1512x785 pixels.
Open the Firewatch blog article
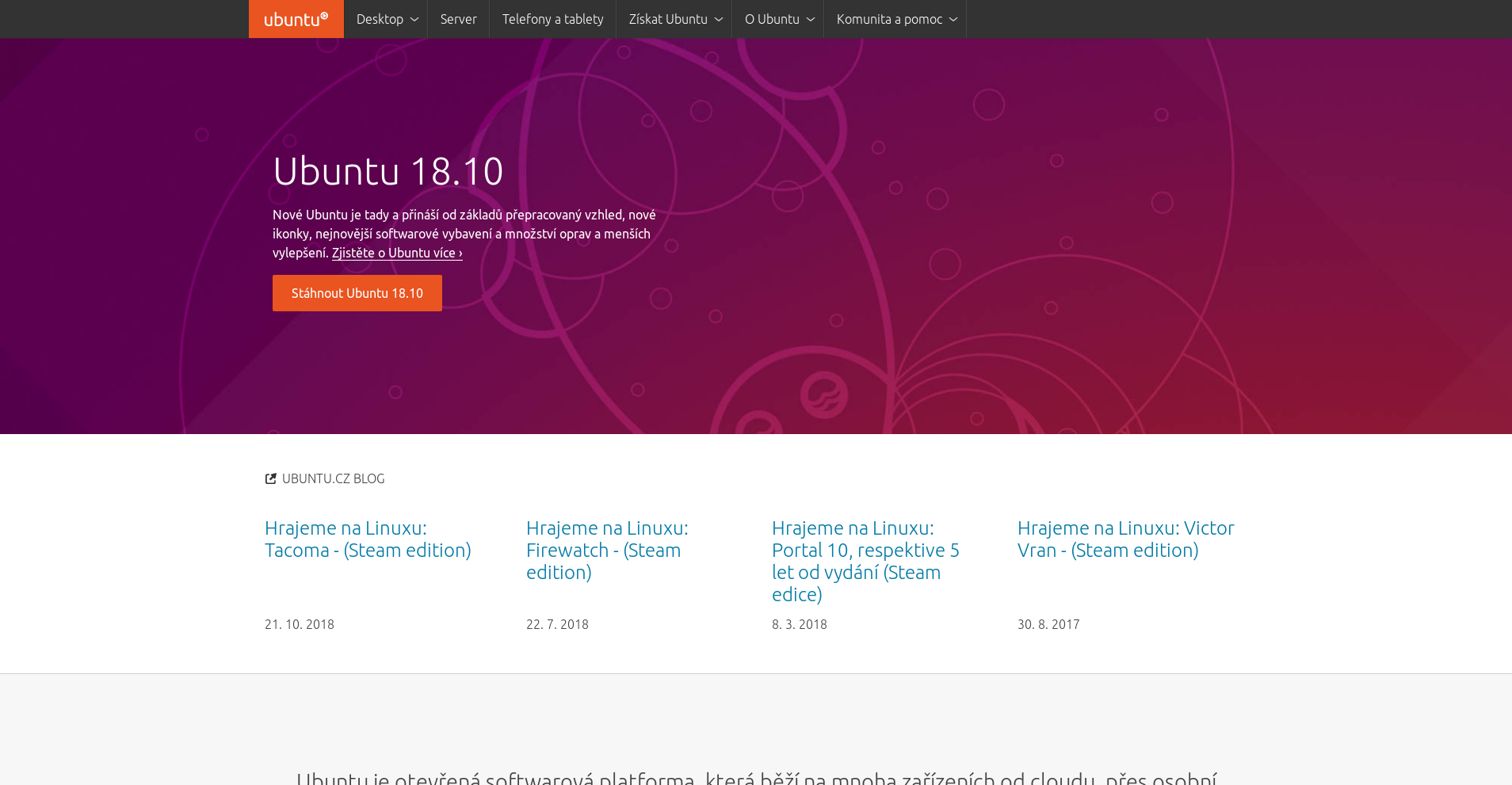(607, 550)
